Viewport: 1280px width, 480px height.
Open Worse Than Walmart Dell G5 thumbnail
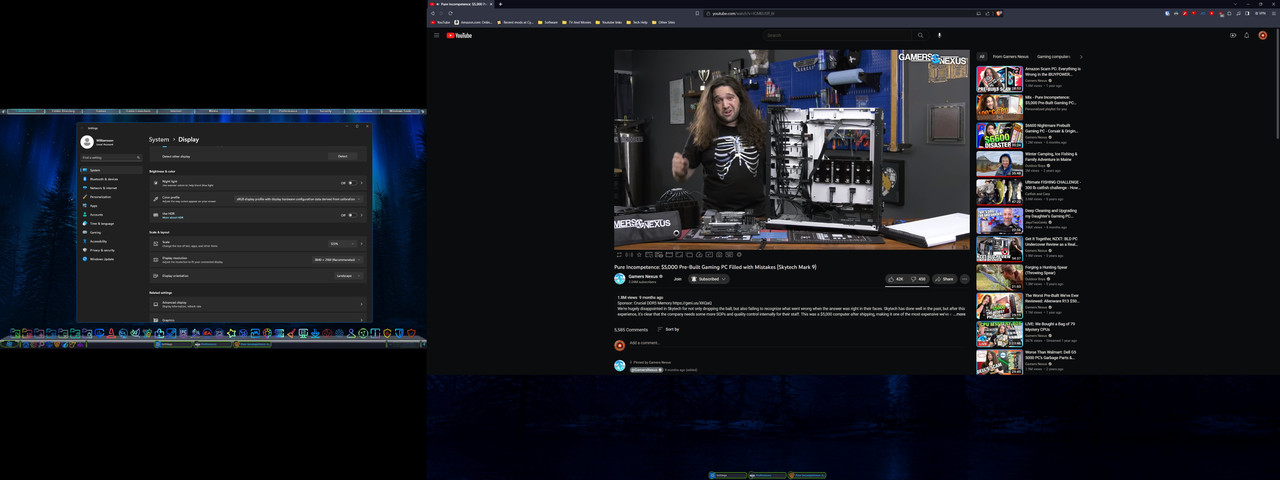click(999, 362)
